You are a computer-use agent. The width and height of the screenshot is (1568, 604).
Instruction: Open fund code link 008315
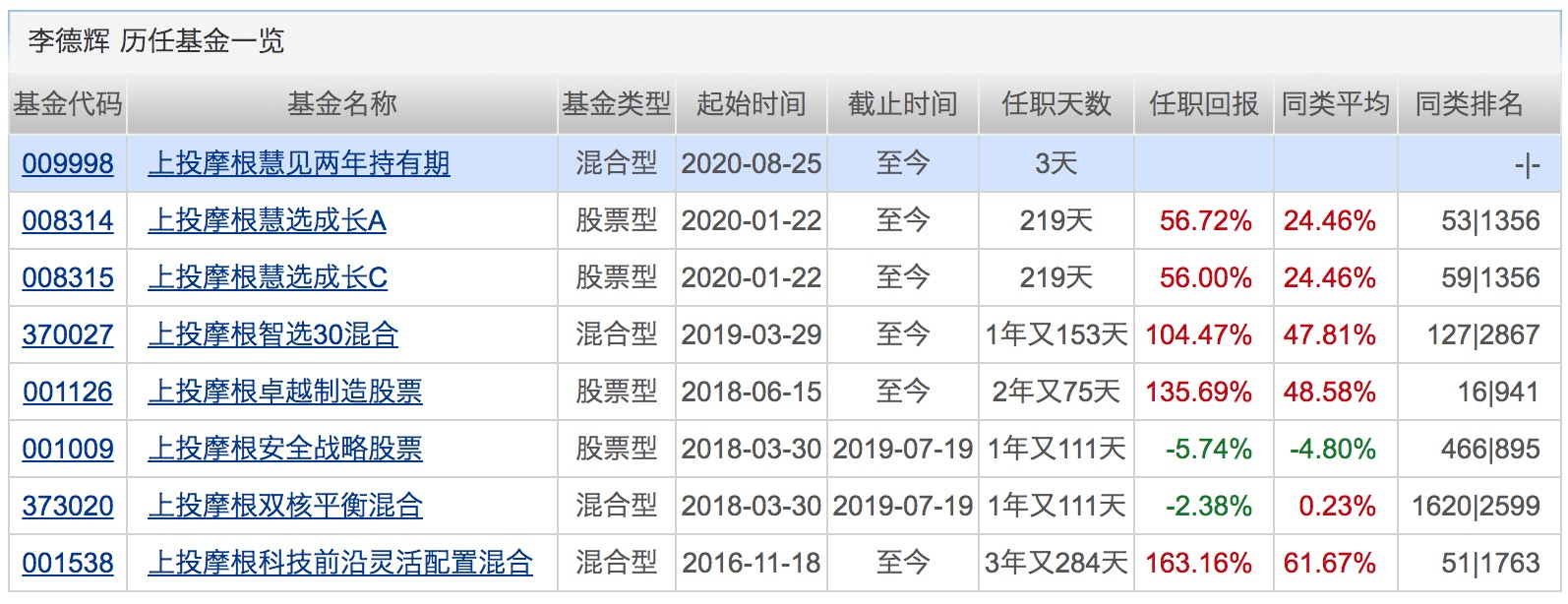click(68, 277)
